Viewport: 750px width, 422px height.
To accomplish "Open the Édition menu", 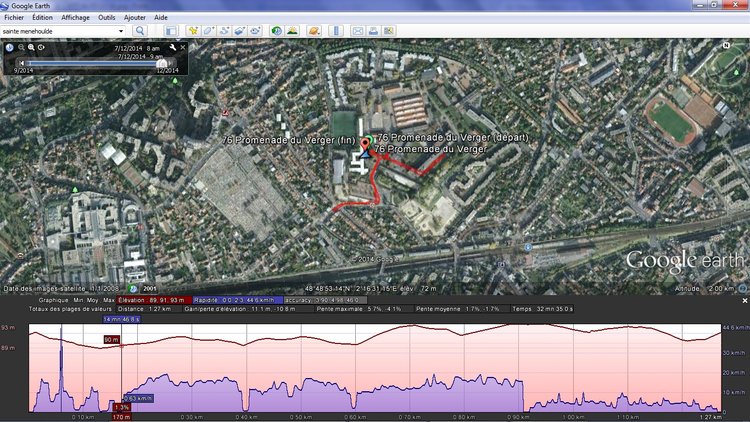I will click(x=43, y=17).
